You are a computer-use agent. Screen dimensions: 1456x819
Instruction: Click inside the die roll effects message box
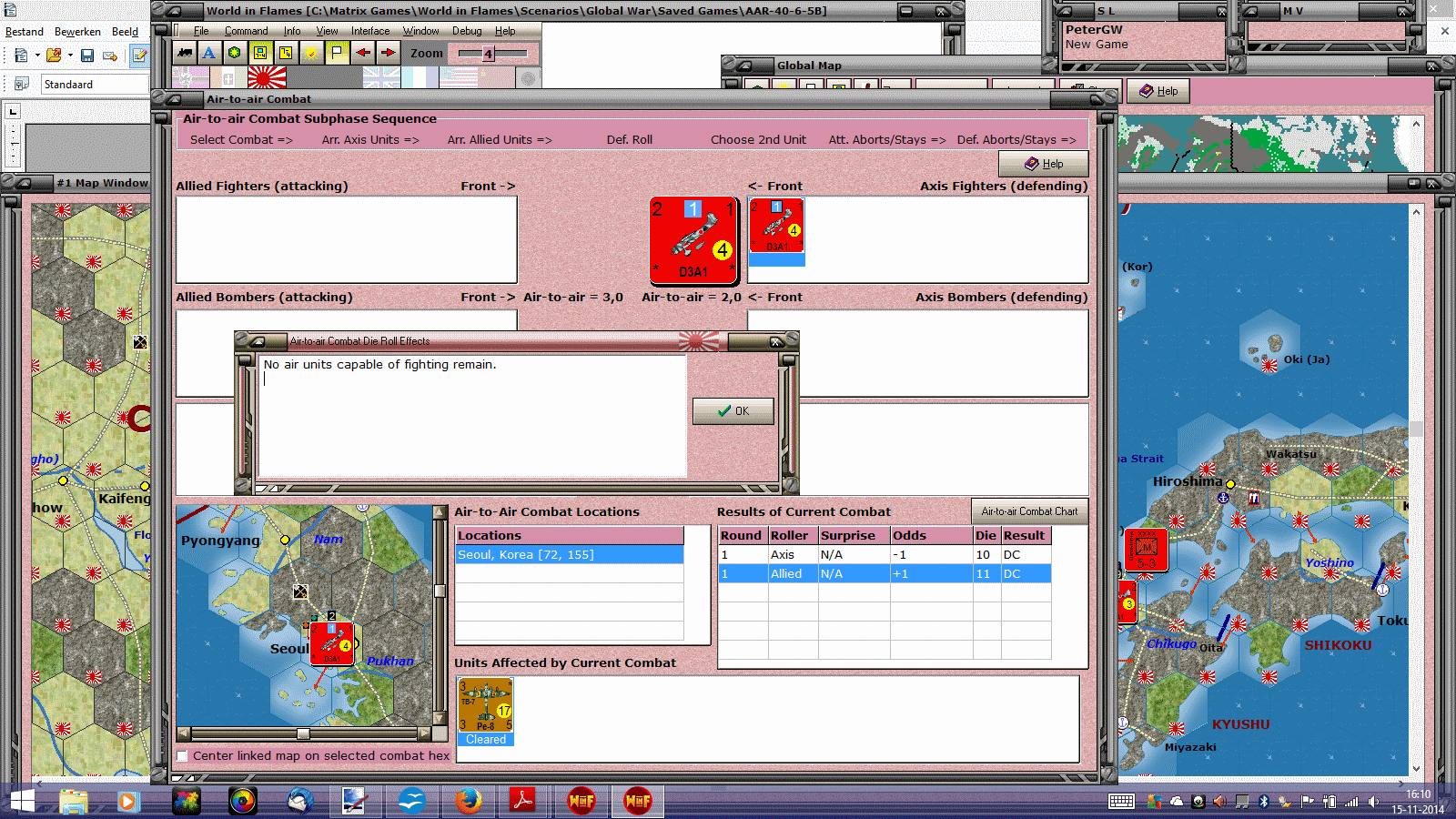tap(471, 417)
